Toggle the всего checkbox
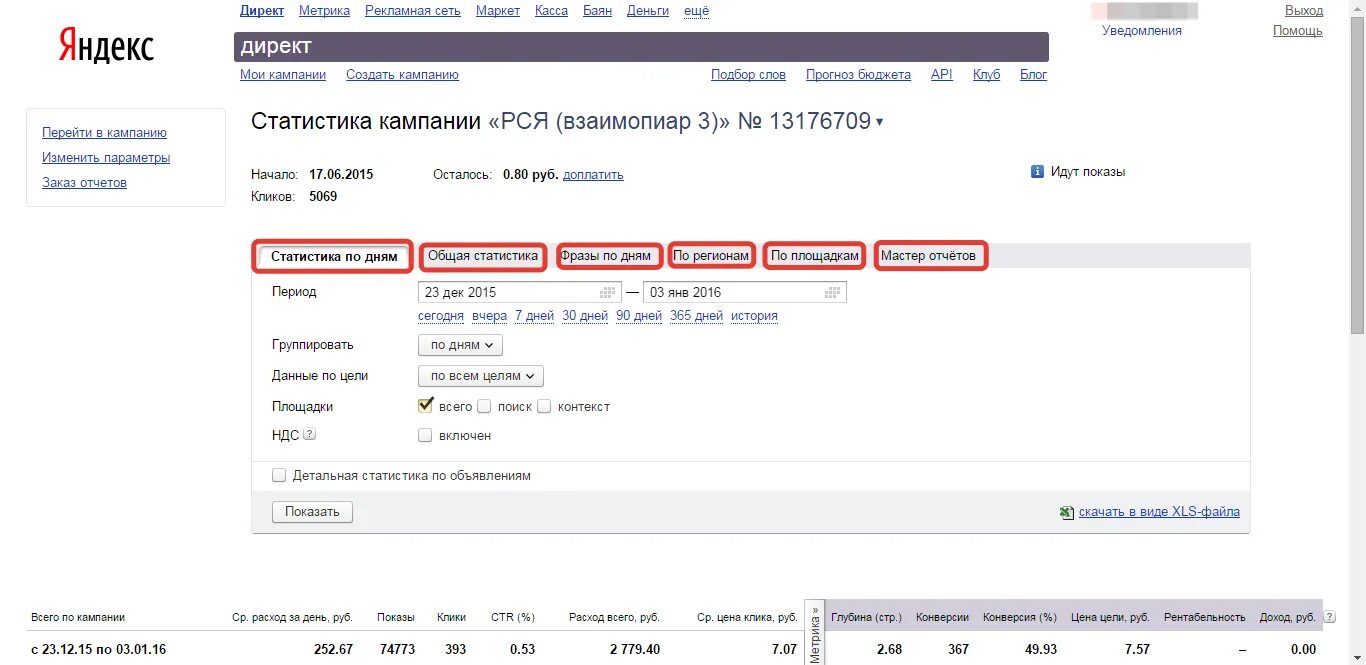The height and width of the screenshot is (665, 1366). click(425, 406)
